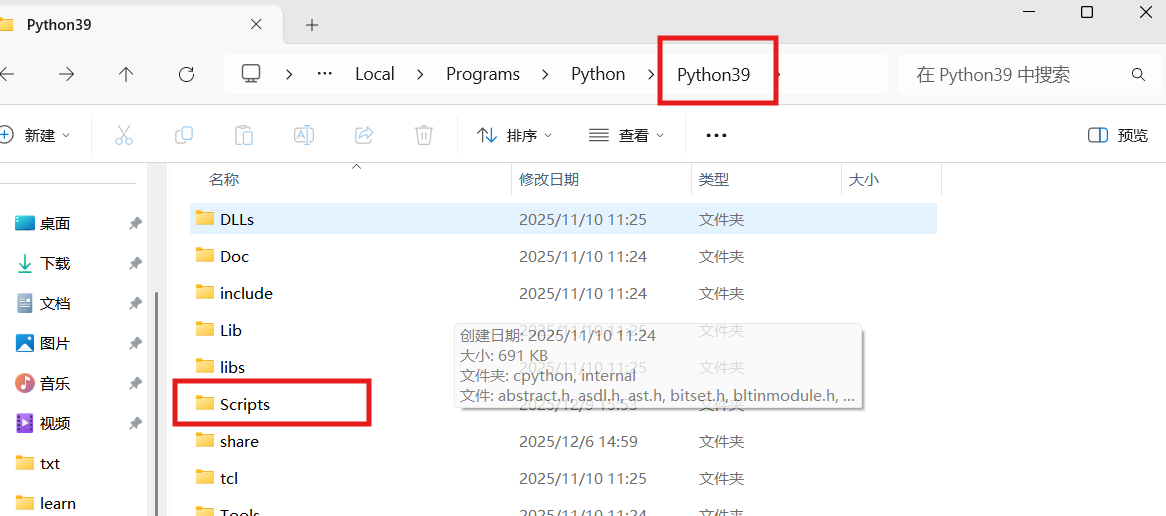Open the Local breadcrumb folder
1166x516 pixels.
(x=375, y=74)
